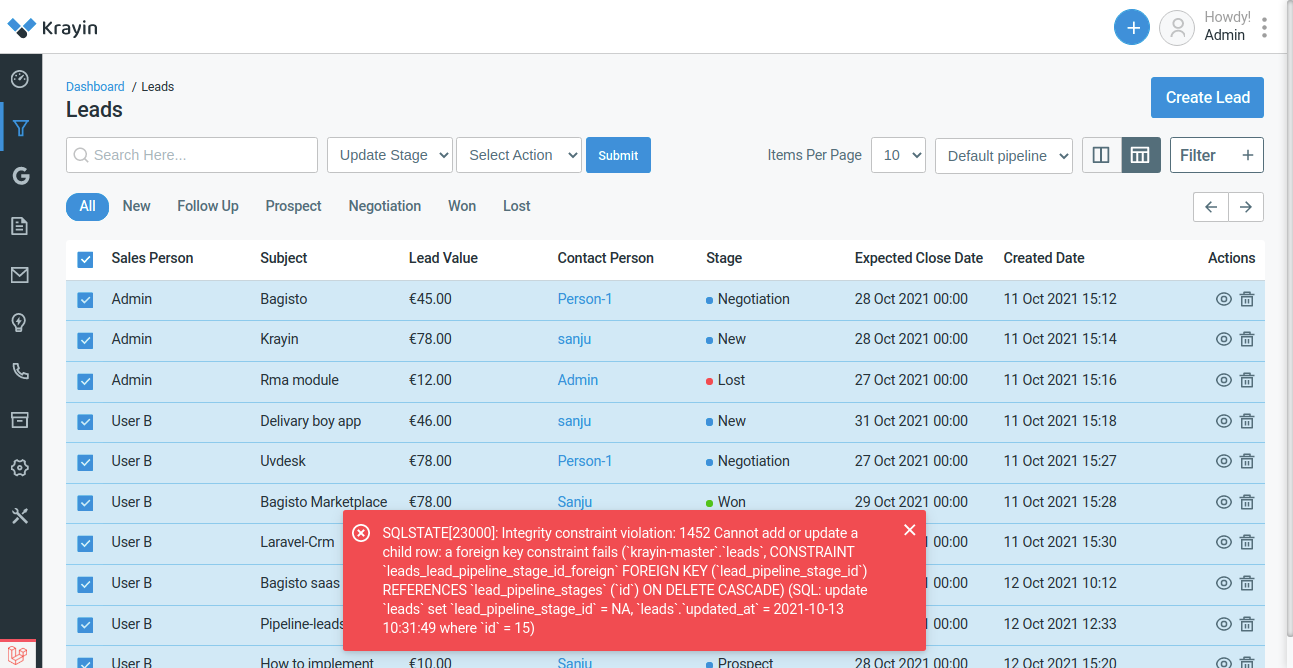The width and height of the screenshot is (1293, 668).
Task: Click the Create Lead button
Action: point(1207,97)
